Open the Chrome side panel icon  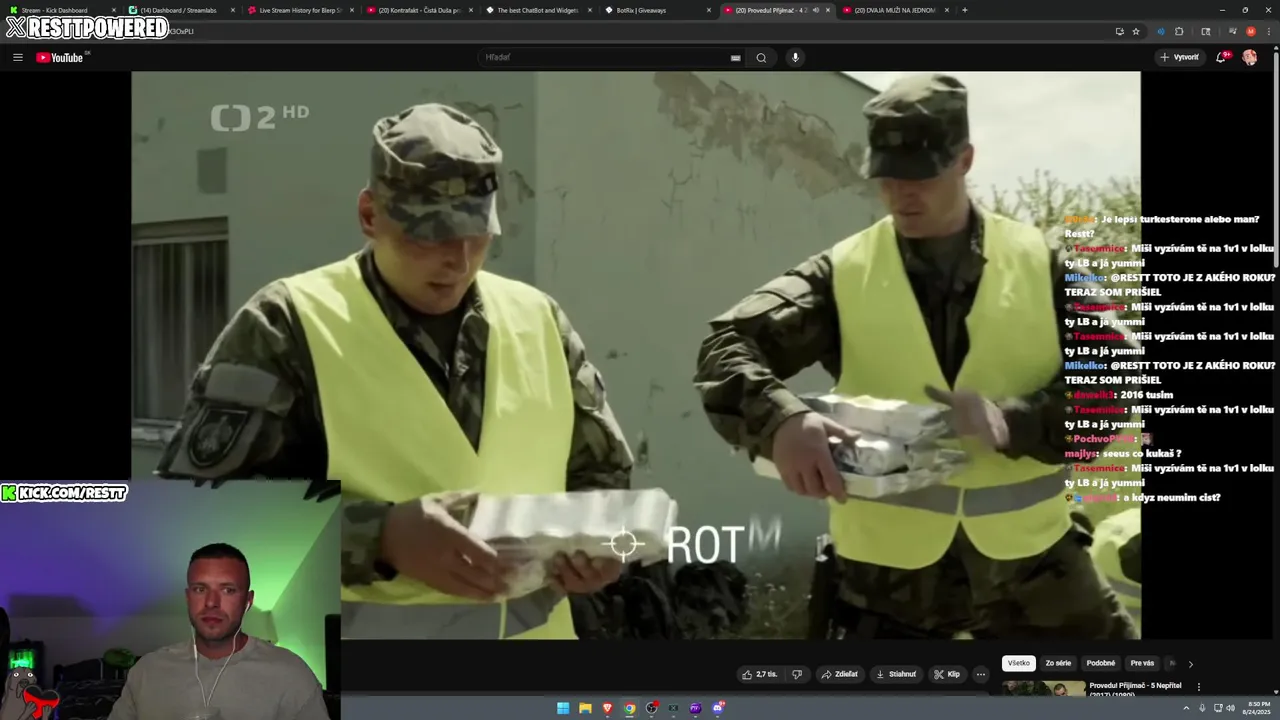pos(1206,31)
